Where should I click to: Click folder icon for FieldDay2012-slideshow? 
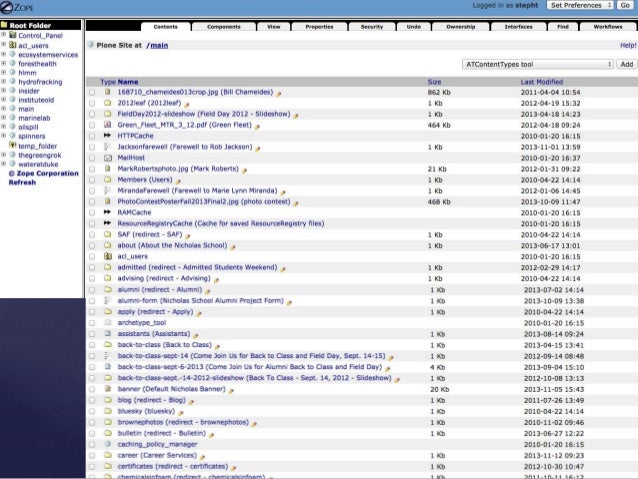point(107,114)
